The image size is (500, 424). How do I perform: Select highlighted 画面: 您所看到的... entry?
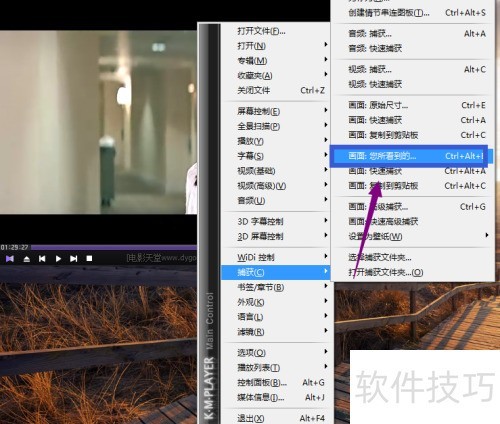(413, 156)
